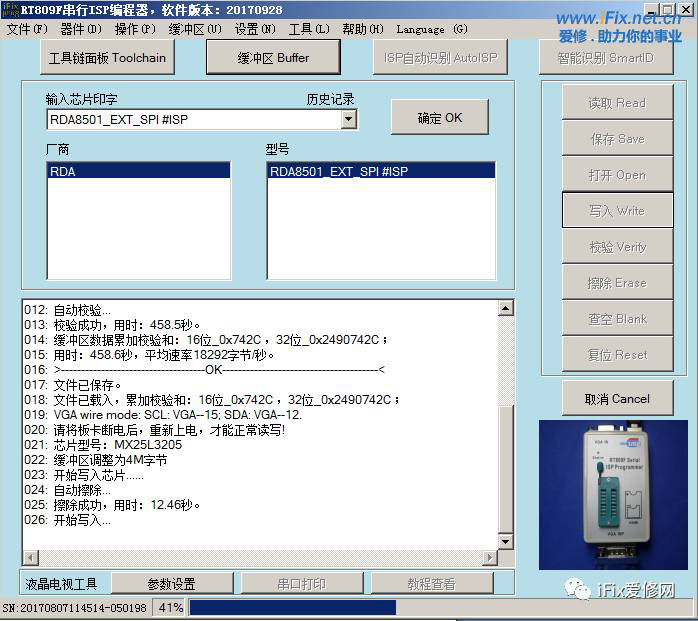
Task: Select RDA in the manufacturer list
Action: pos(138,171)
